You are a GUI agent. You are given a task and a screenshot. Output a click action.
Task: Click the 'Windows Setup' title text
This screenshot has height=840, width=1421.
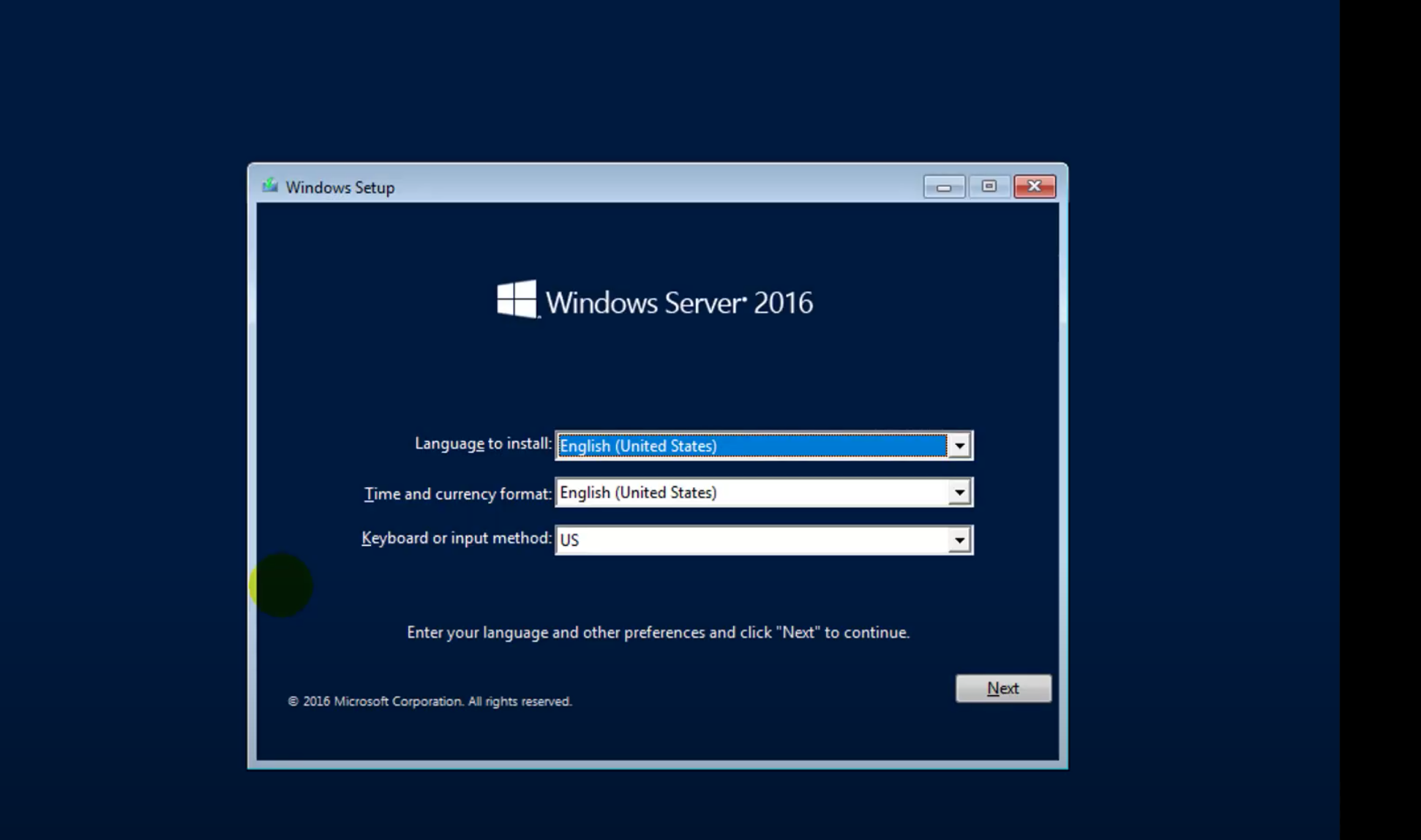pos(340,187)
